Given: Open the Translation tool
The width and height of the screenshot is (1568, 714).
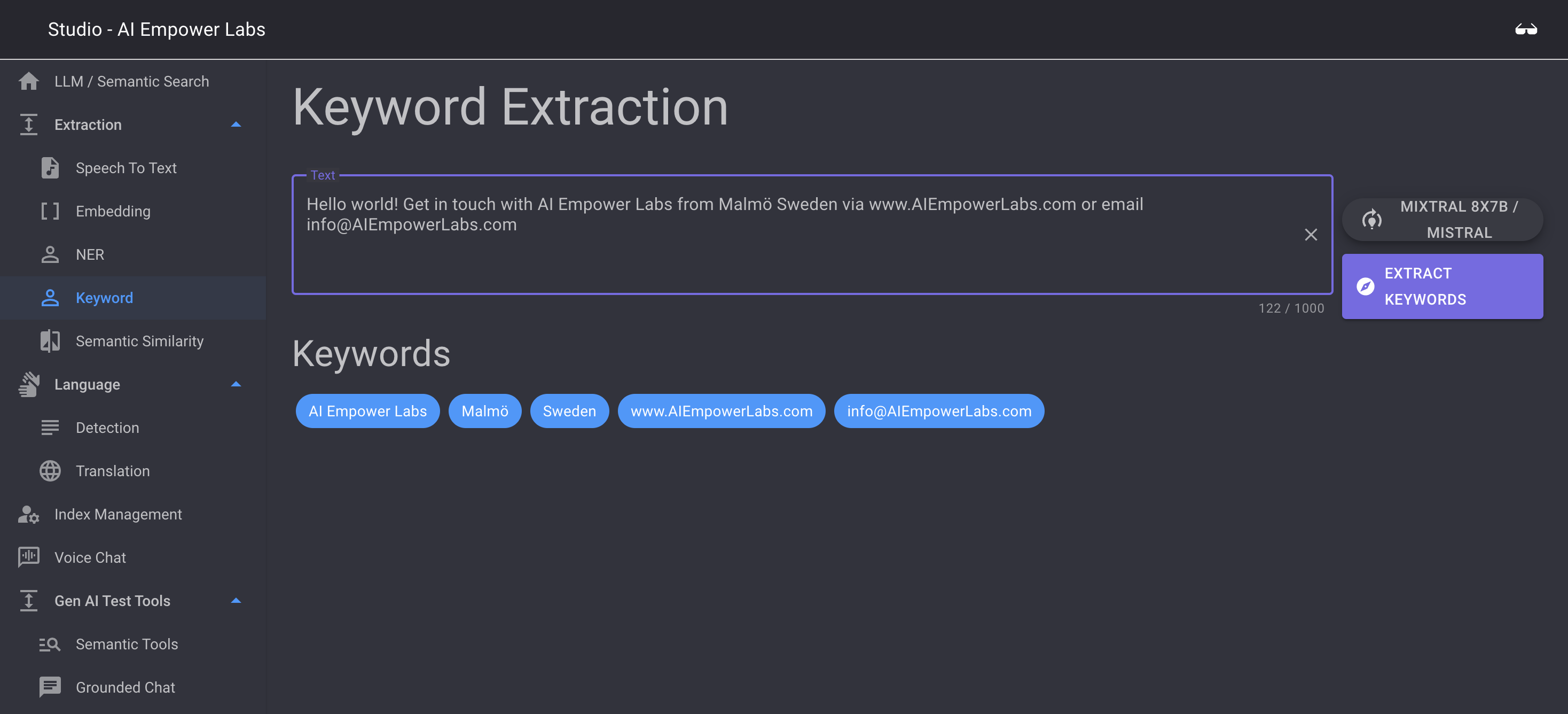Looking at the screenshot, I should pos(112,470).
